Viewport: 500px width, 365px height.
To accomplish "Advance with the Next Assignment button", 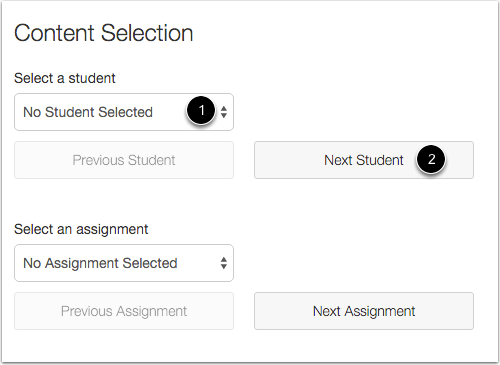I will tap(364, 311).
